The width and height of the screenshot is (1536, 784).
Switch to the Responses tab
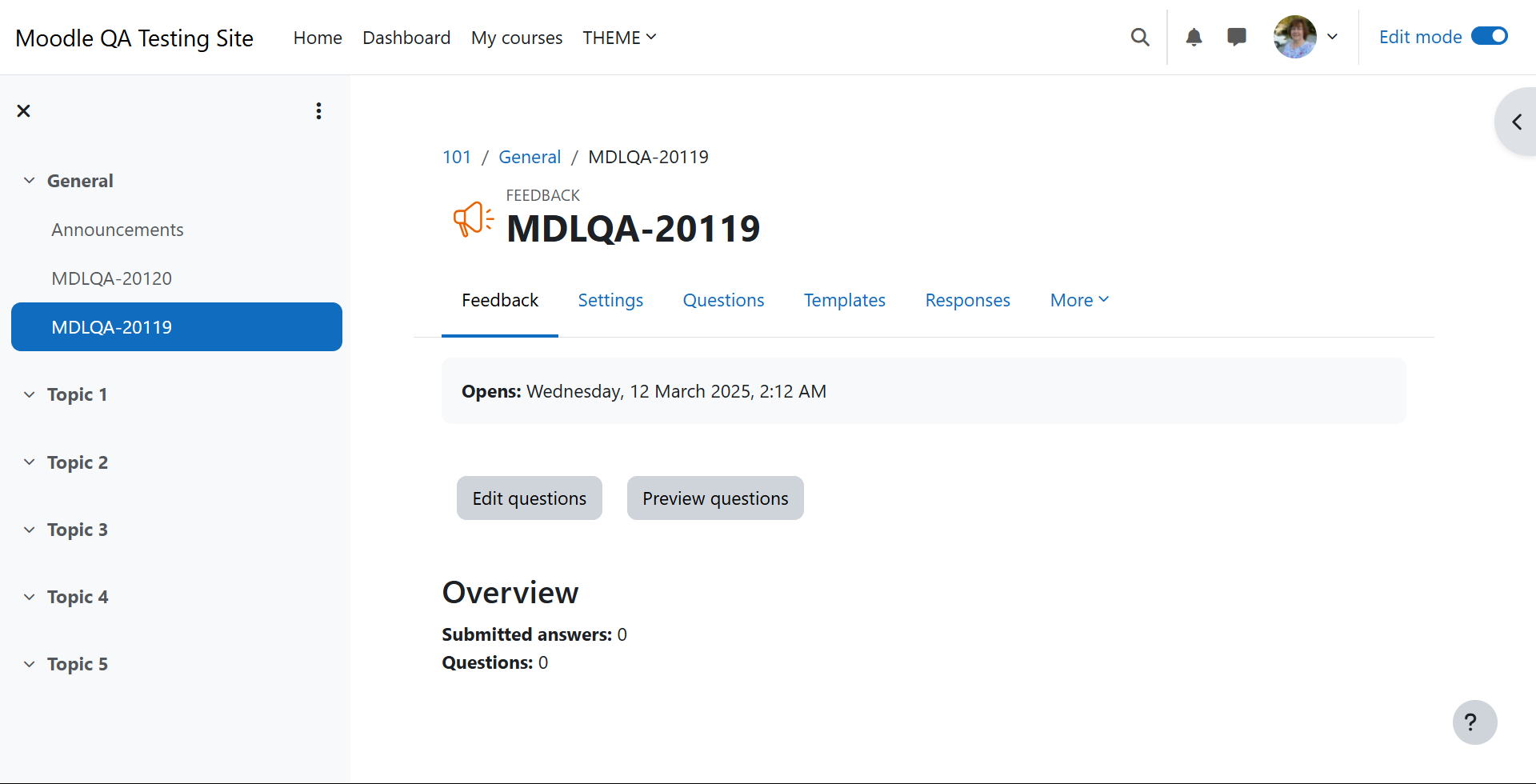pos(967,300)
